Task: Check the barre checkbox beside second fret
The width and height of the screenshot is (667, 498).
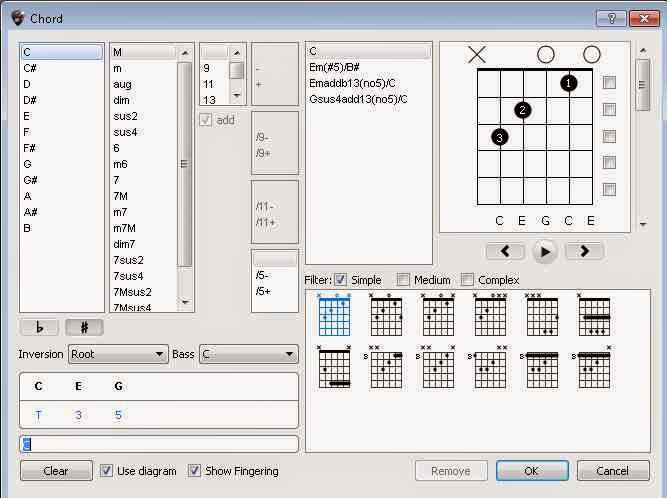Action: [609, 110]
